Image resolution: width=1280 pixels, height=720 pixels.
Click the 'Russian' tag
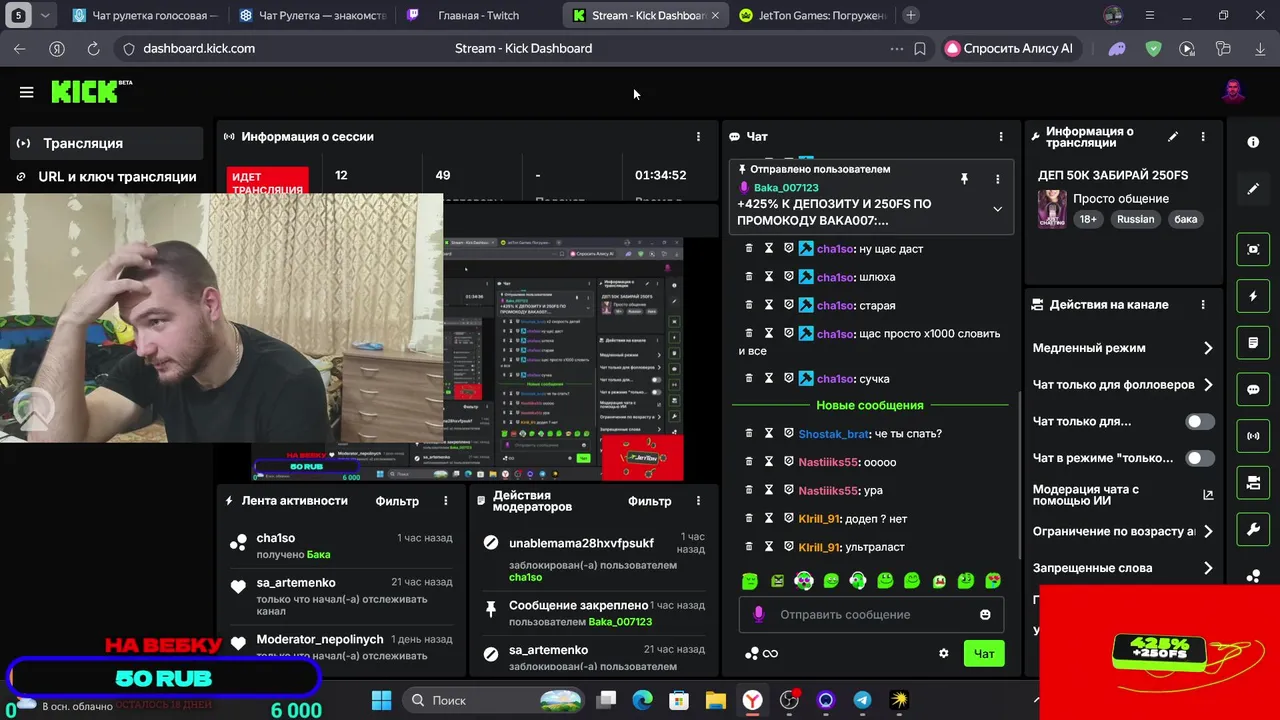[x=1135, y=219]
